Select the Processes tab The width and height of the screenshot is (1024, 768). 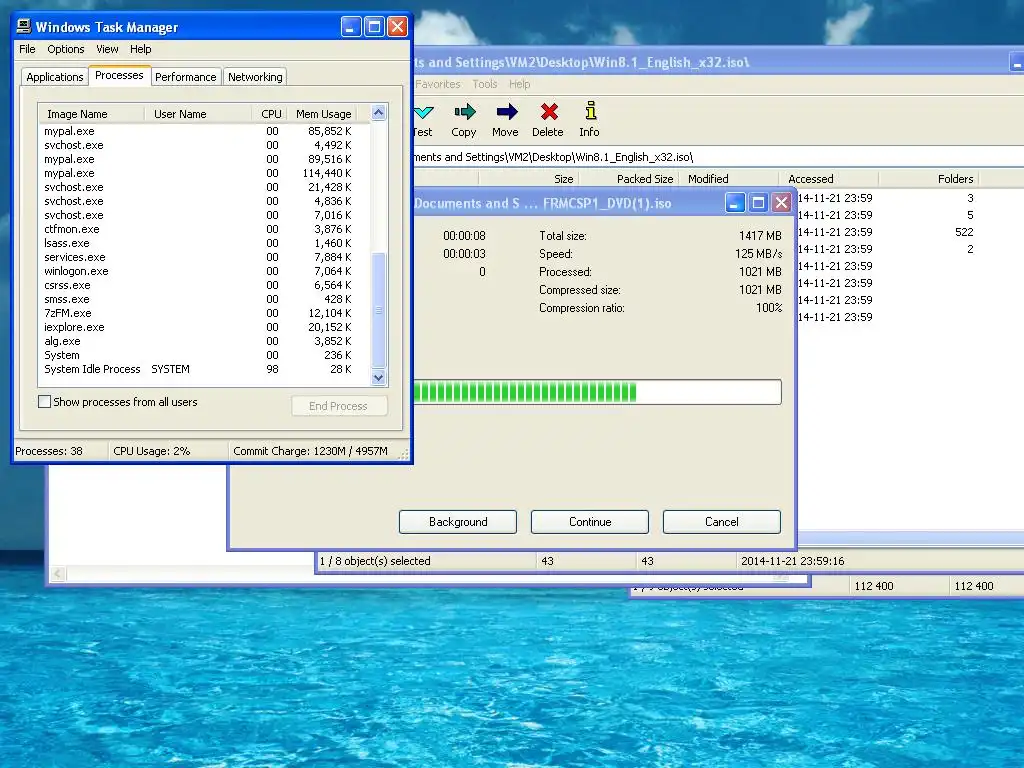[119, 75]
